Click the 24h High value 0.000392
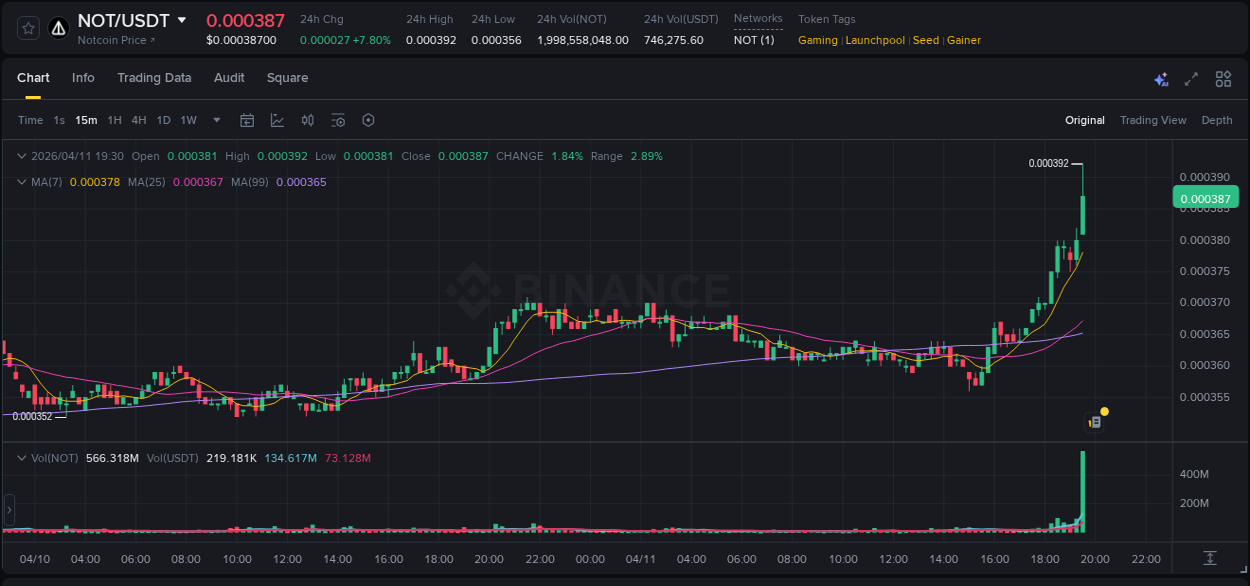Viewport: 1250px width, 586px height. pos(431,40)
